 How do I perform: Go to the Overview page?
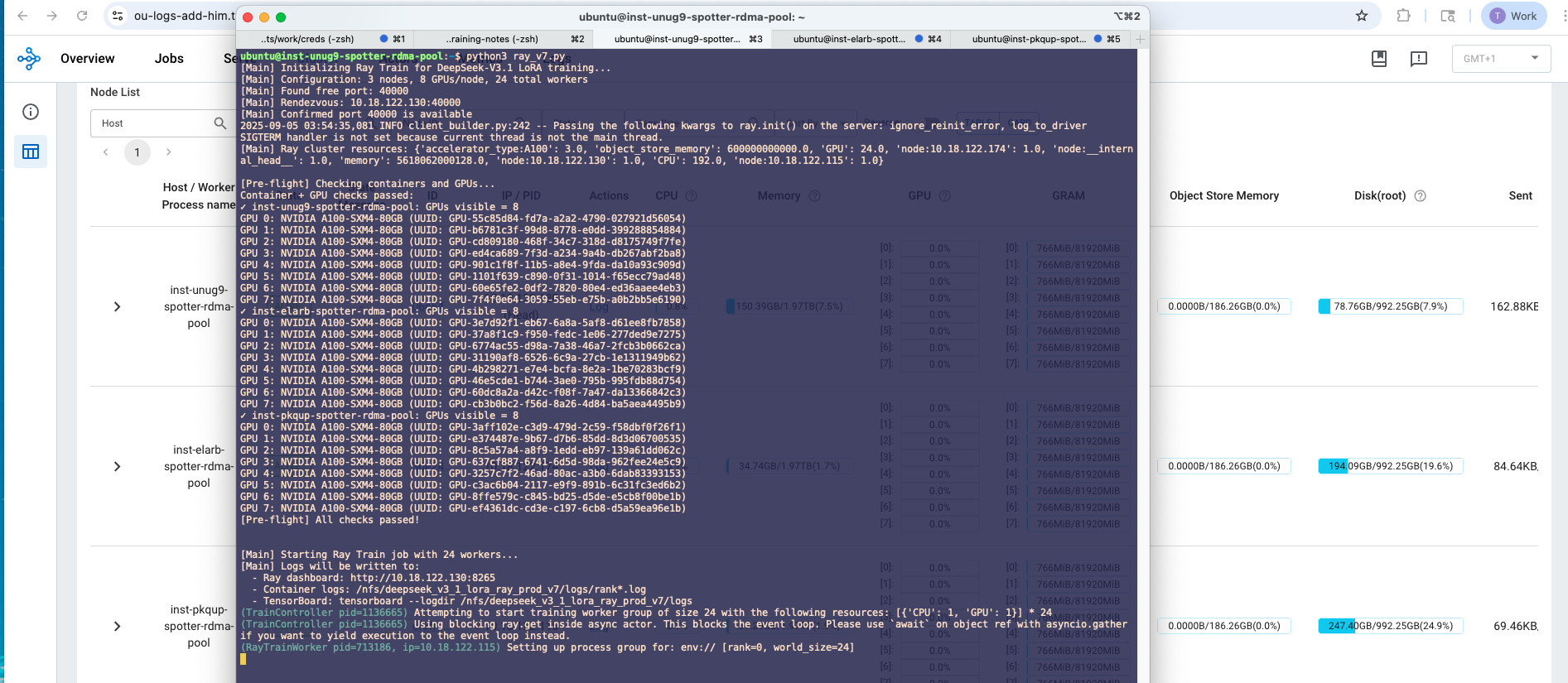tap(87, 59)
